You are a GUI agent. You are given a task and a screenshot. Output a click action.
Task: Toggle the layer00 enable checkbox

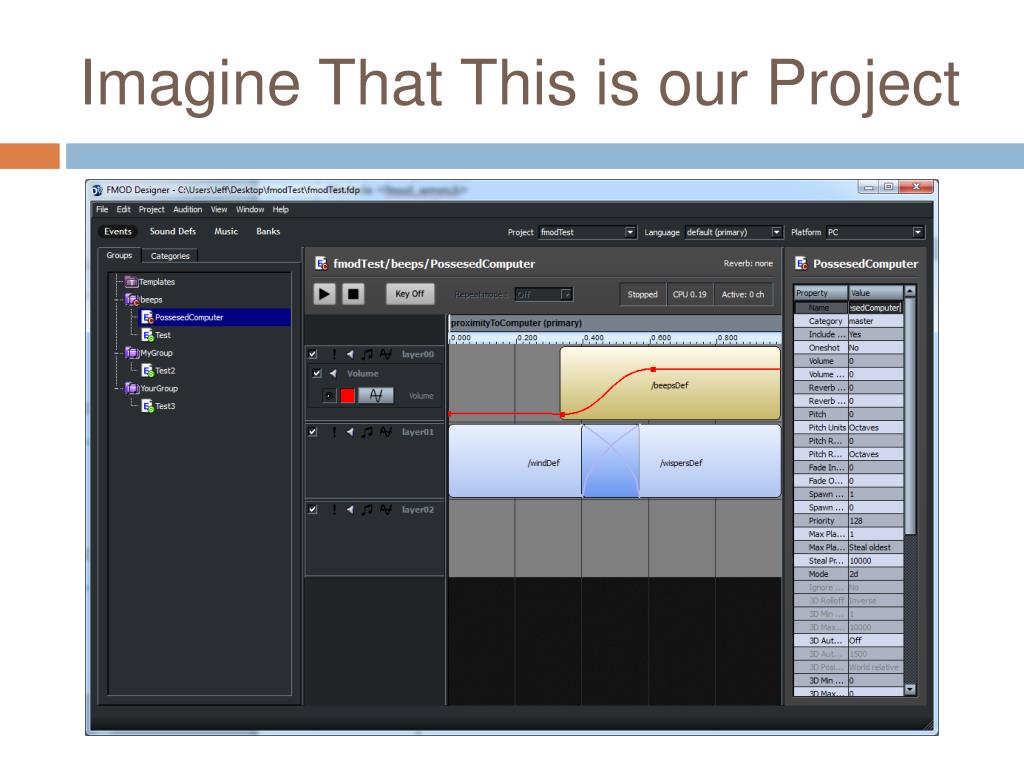[313, 354]
